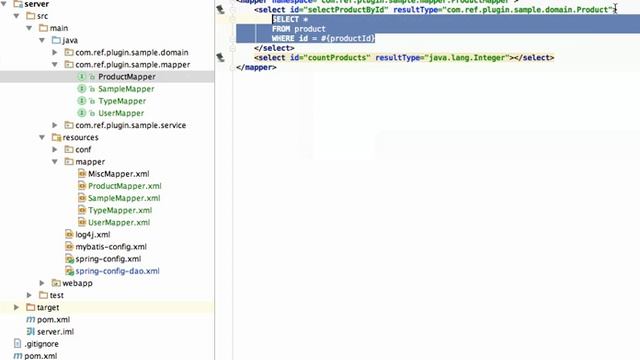Expand the conf folder arrow

click(55, 149)
